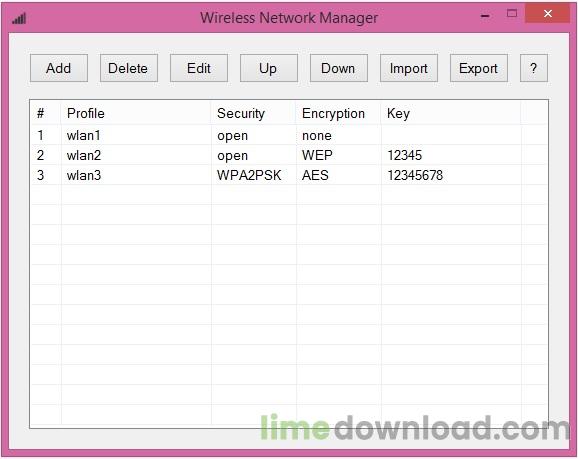Maximize the Wireless Network Manager window
This screenshot has height=459, width=578.
click(512, 14)
